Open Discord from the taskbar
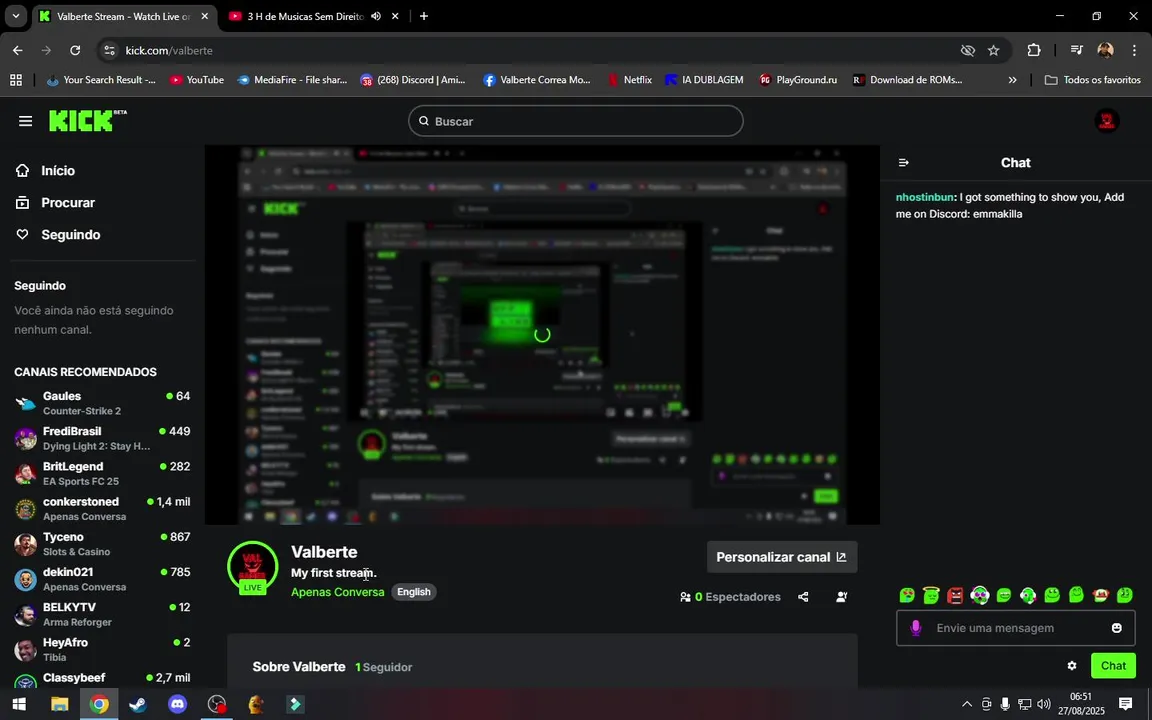This screenshot has height=720, width=1152. 177,704
